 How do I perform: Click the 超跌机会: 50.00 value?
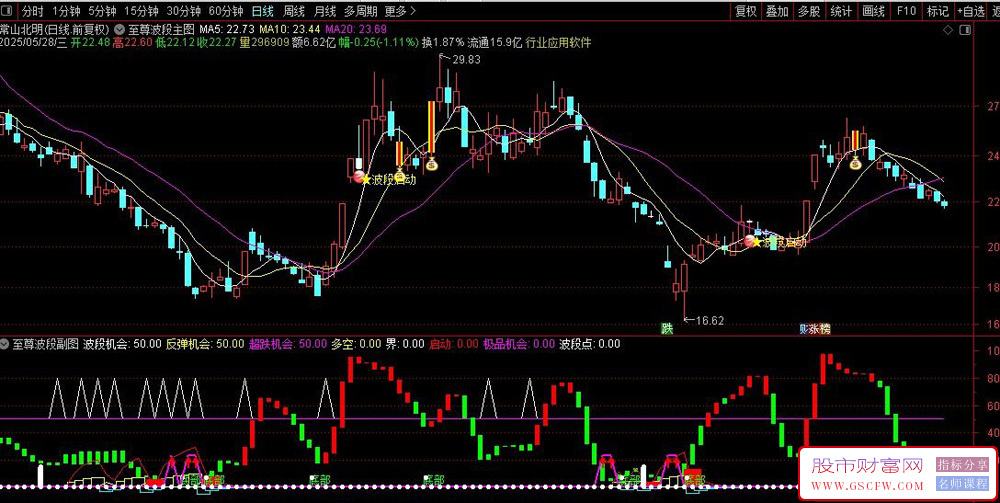[x=288, y=344]
